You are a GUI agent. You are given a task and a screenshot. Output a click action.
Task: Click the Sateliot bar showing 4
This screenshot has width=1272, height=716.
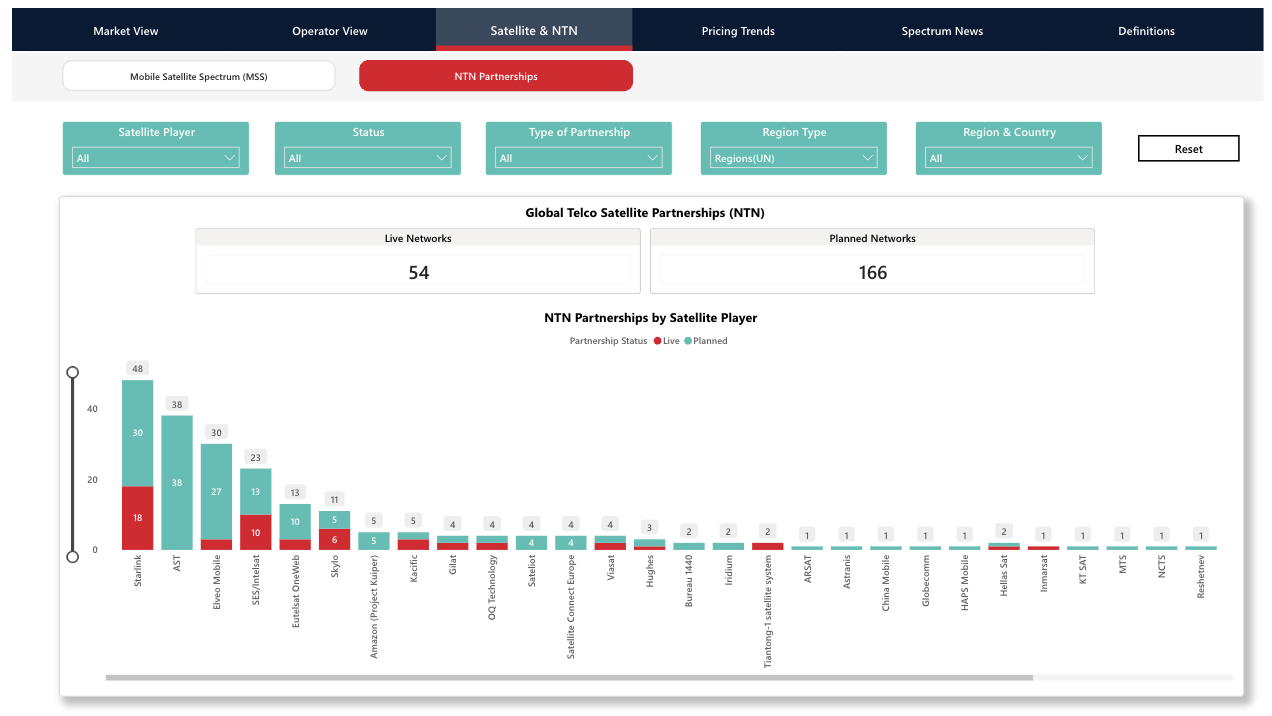pos(532,543)
